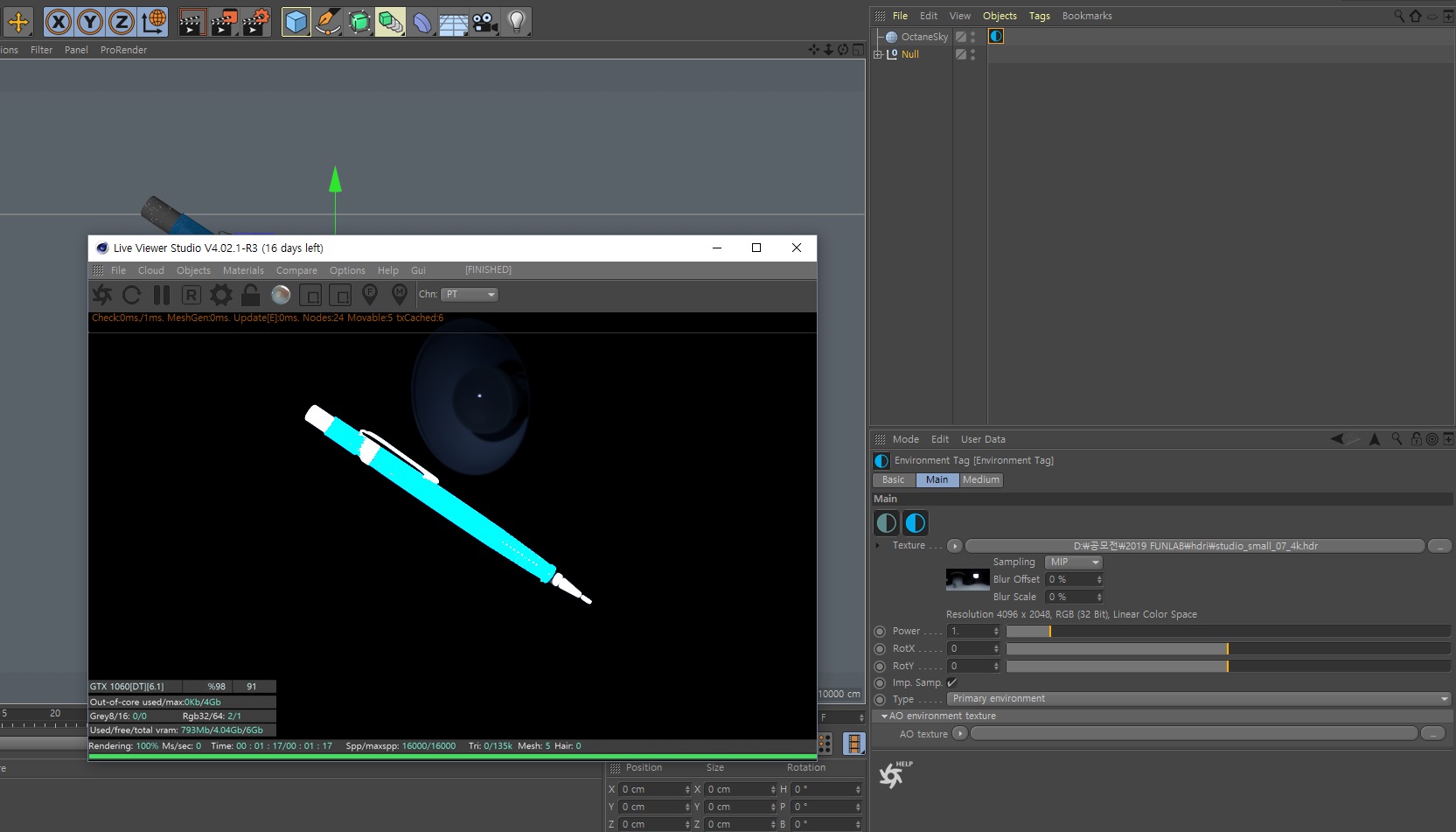Open the Type Primary environment dropdown
1456x832 pixels.
tap(1199, 698)
